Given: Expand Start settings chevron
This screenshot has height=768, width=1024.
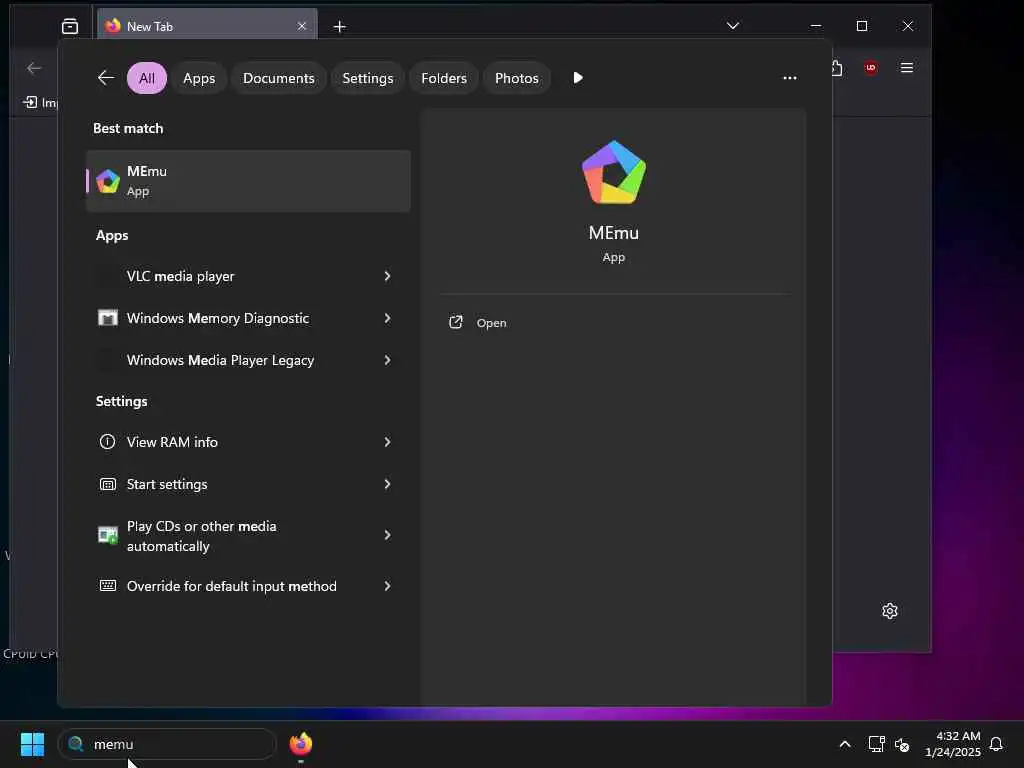Looking at the screenshot, I should click(x=387, y=484).
